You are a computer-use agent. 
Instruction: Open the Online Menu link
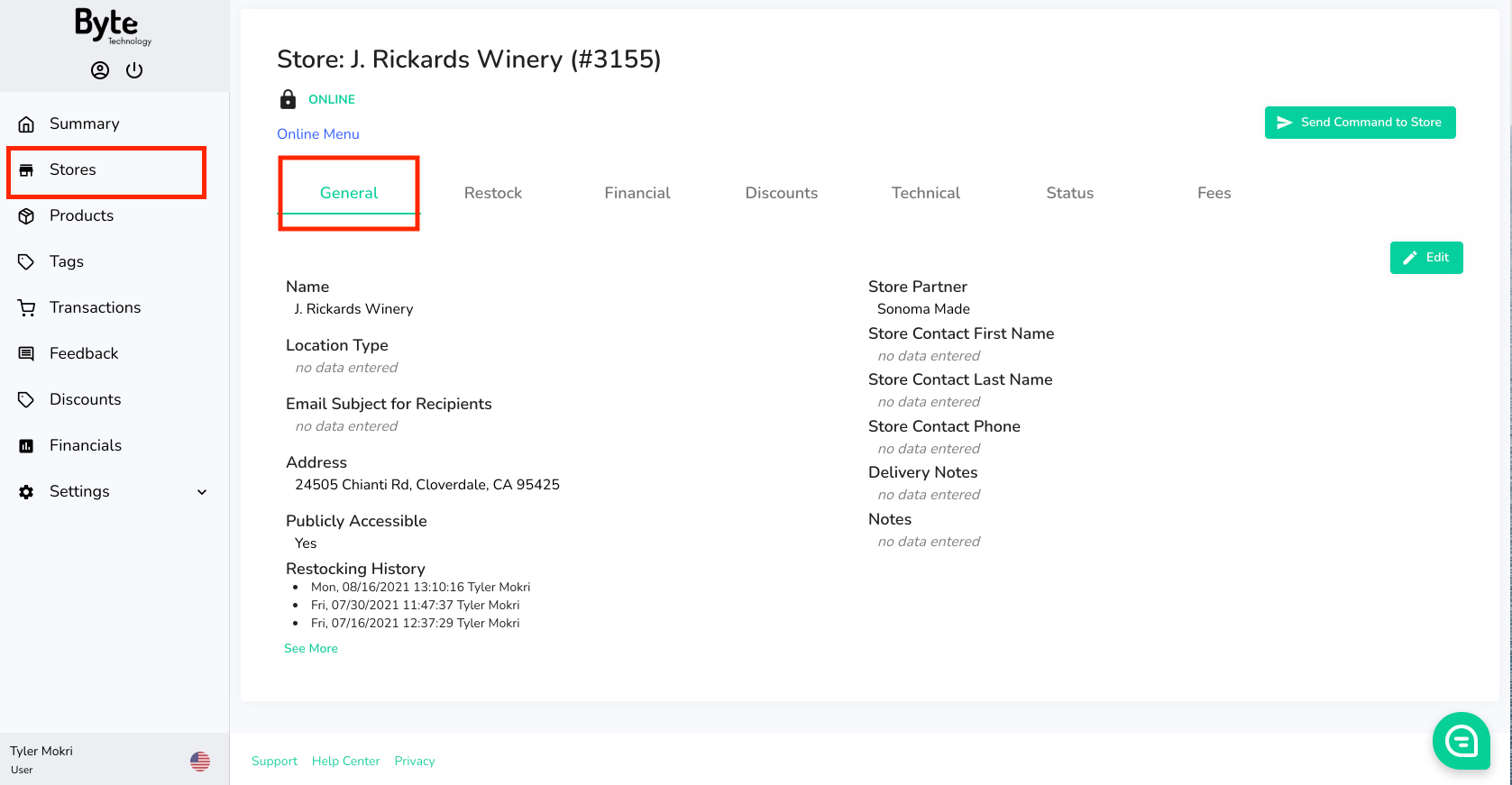coord(318,134)
